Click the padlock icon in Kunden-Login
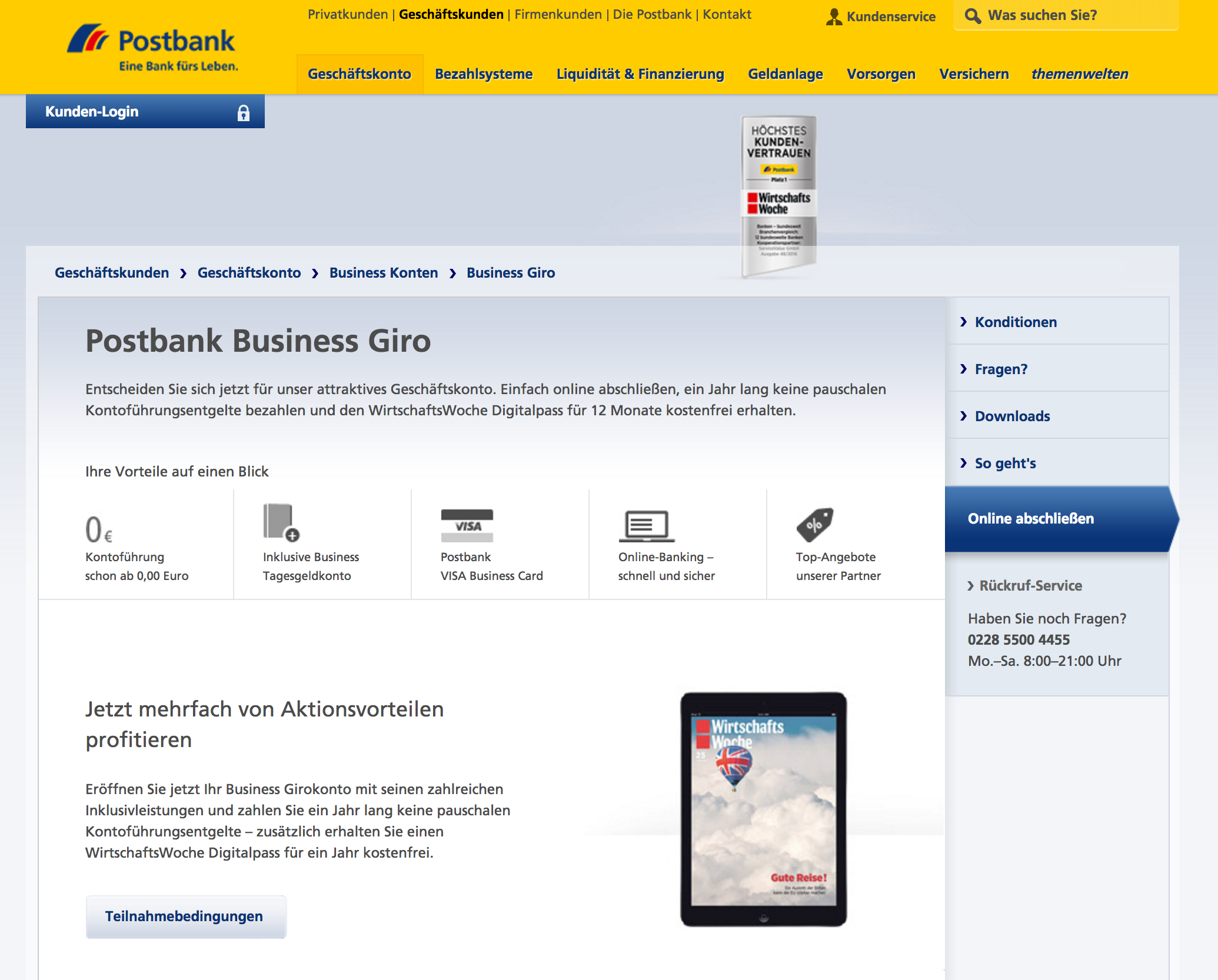The height and width of the screenshot is (980, 1218). [243, 112]
